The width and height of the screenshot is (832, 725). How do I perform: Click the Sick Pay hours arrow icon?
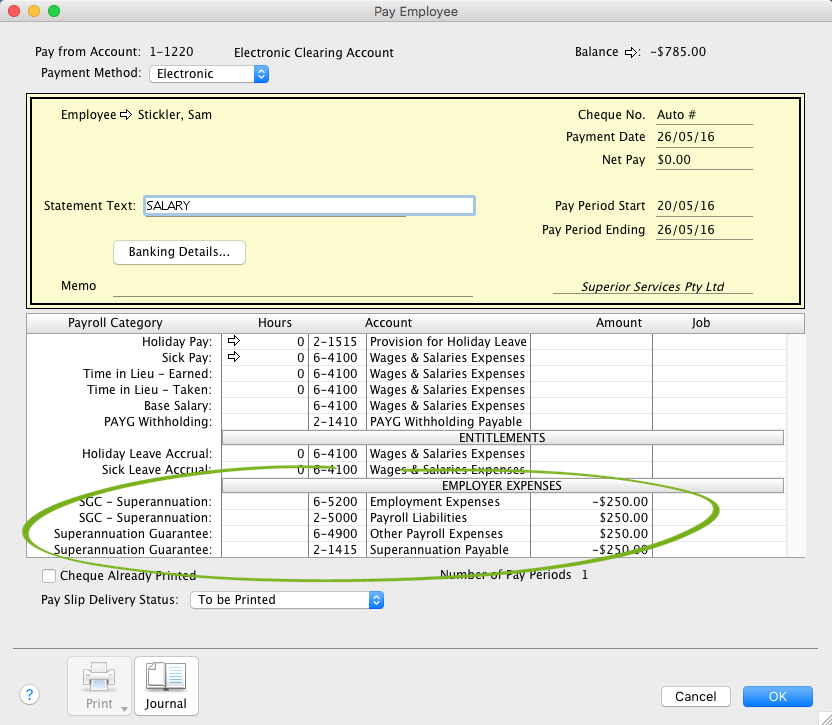pos(235,358)
